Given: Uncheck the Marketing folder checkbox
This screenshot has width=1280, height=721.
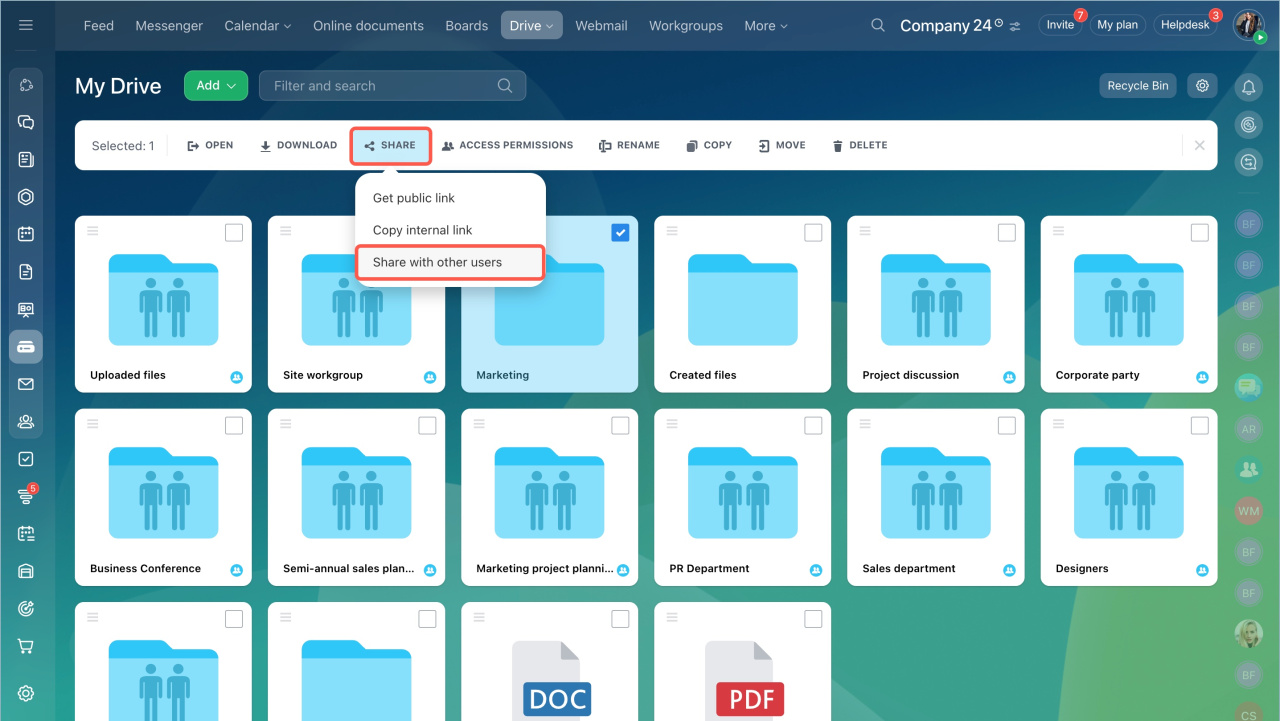Looking at the screenshot, I should click(620, 233).
